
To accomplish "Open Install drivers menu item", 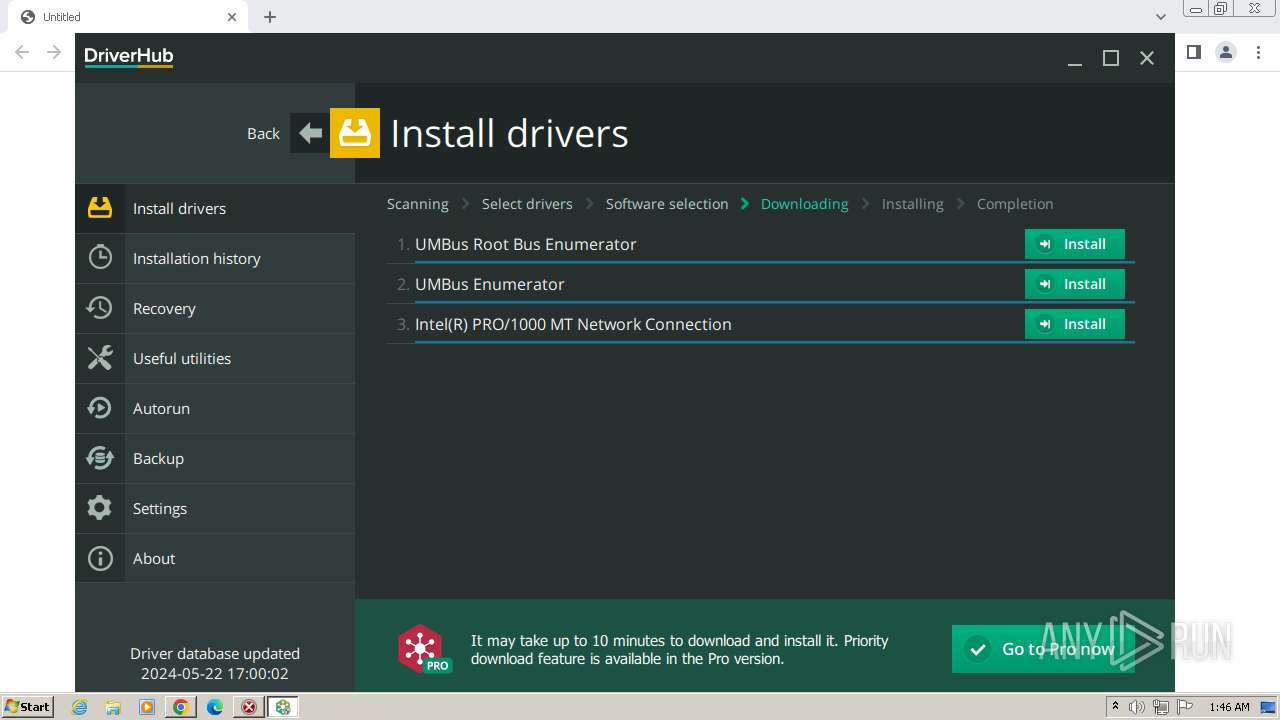I will tap(215, 208).
